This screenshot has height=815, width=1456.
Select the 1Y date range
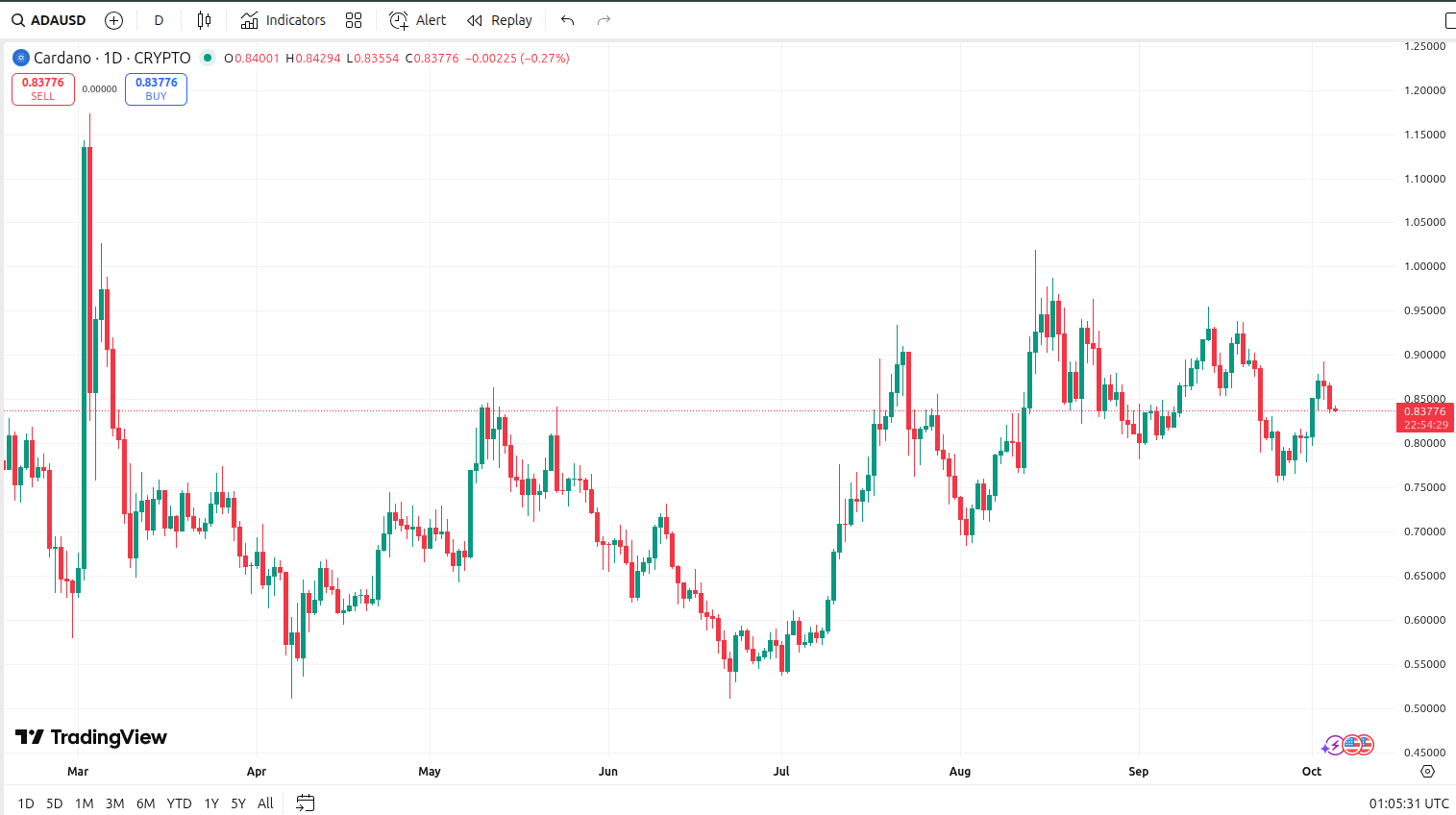(x=211, y=803)
